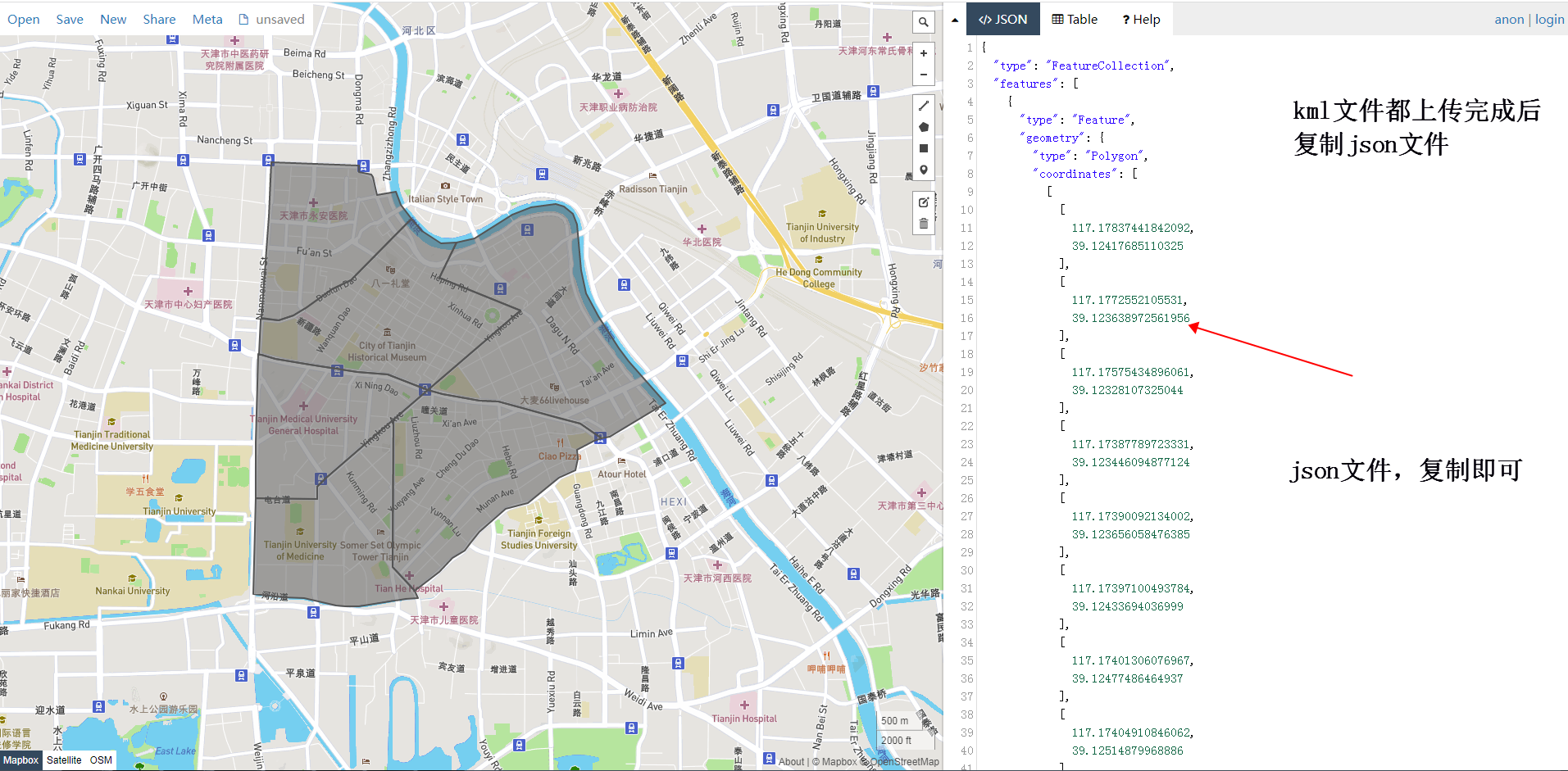Select the draw rectangle tool
Screen dimensions: 1568x771
tap(924, 148)
